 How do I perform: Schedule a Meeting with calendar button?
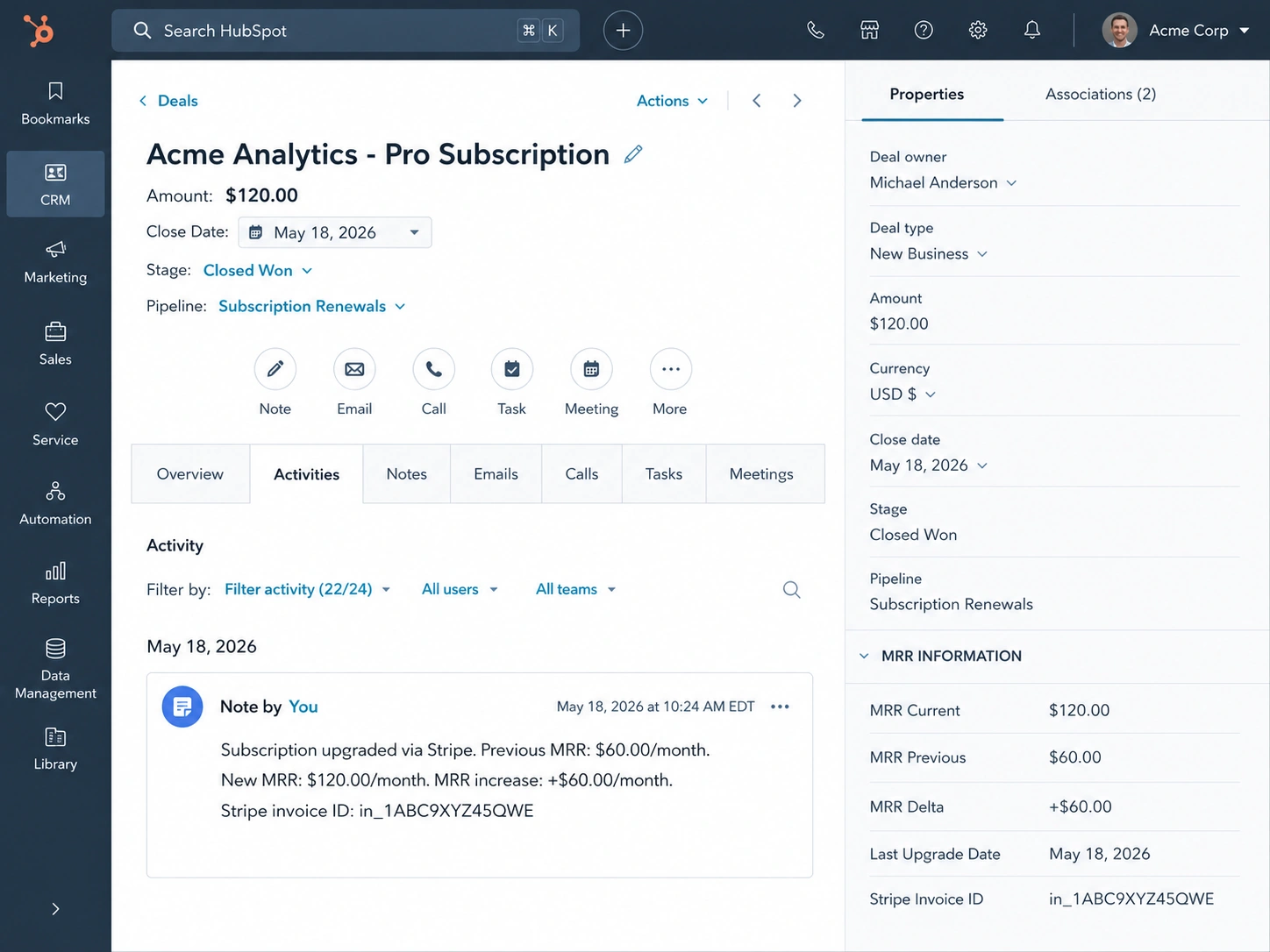pyautogui.click(x=591, y=369)
